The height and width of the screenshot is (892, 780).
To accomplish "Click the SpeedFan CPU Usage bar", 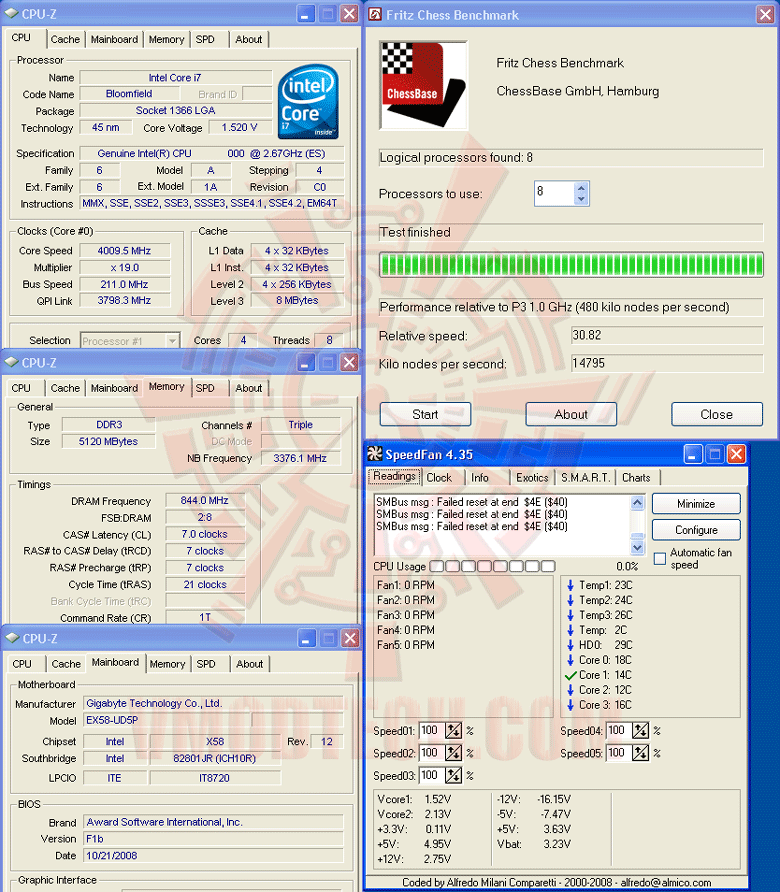I will [x=492, y=566].
